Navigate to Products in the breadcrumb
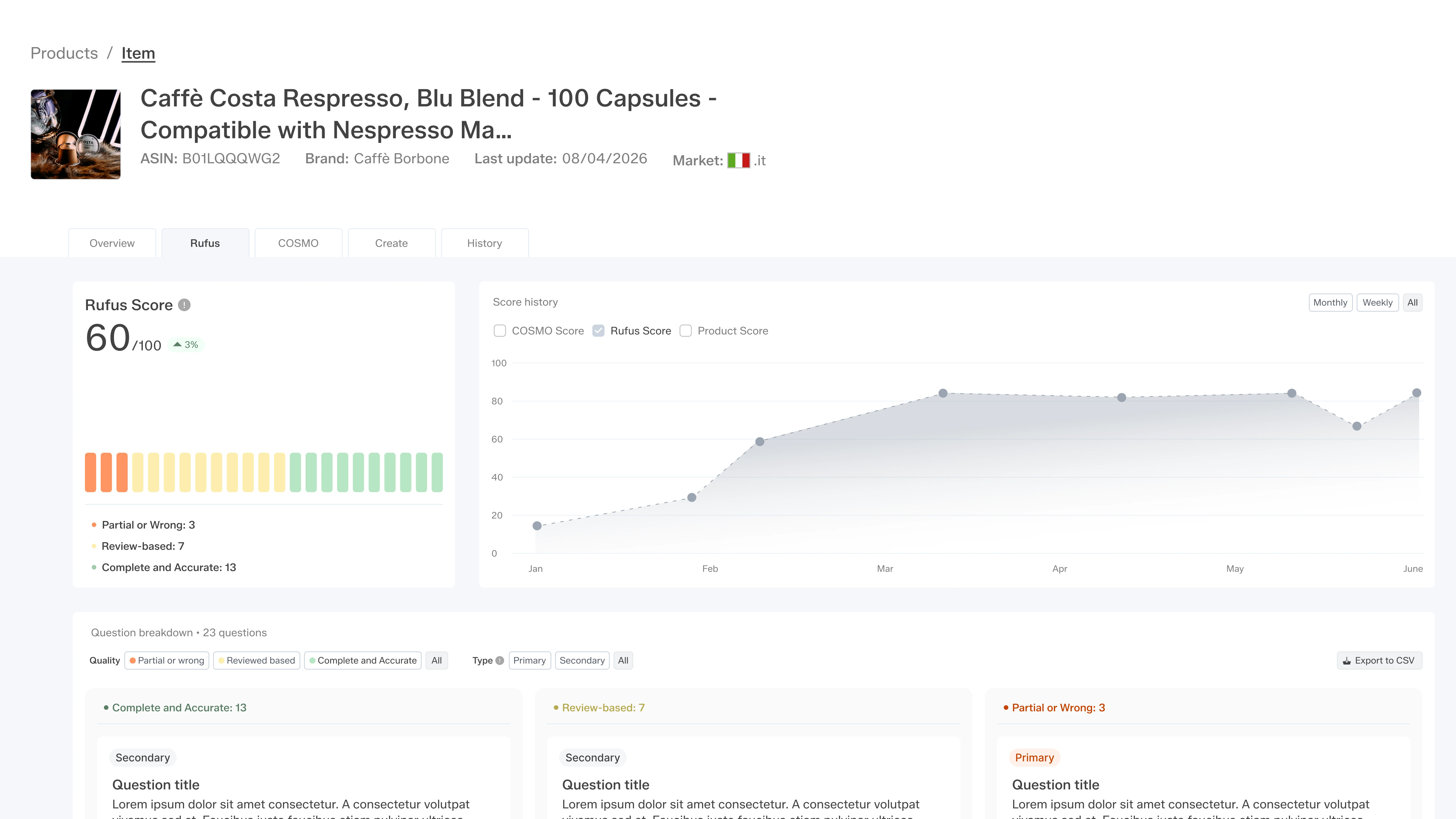This screenshot has width=1456, height=819. [x=64, y=53]
